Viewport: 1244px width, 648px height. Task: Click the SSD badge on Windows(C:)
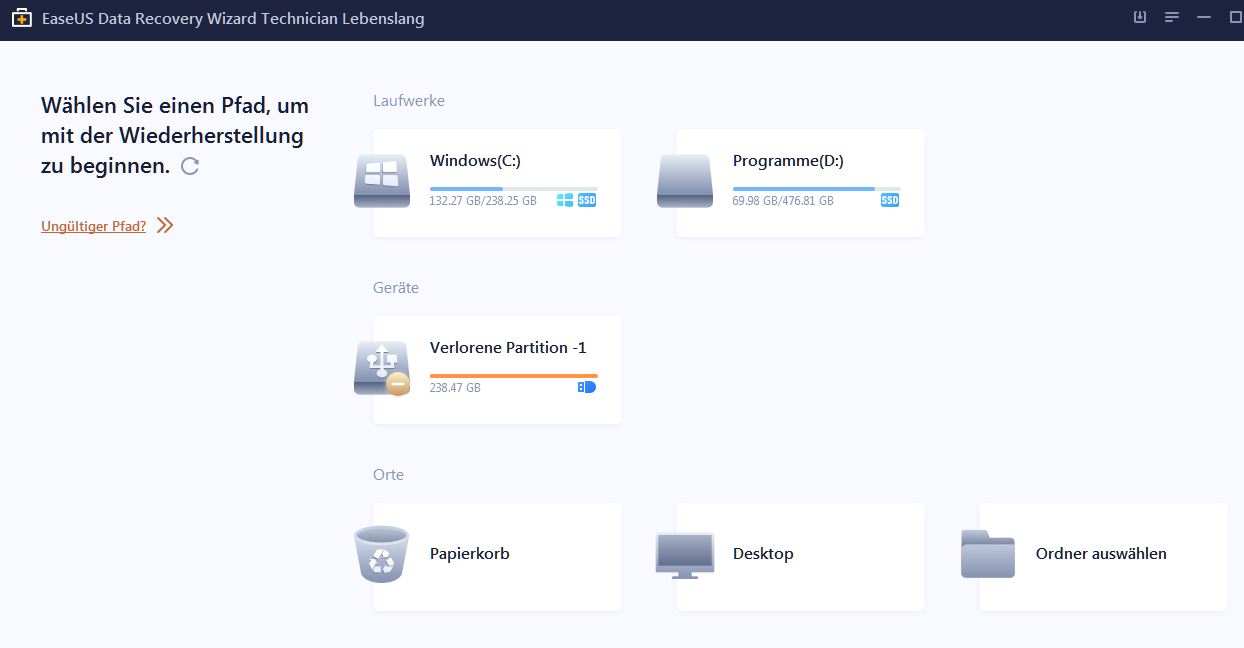587,200
